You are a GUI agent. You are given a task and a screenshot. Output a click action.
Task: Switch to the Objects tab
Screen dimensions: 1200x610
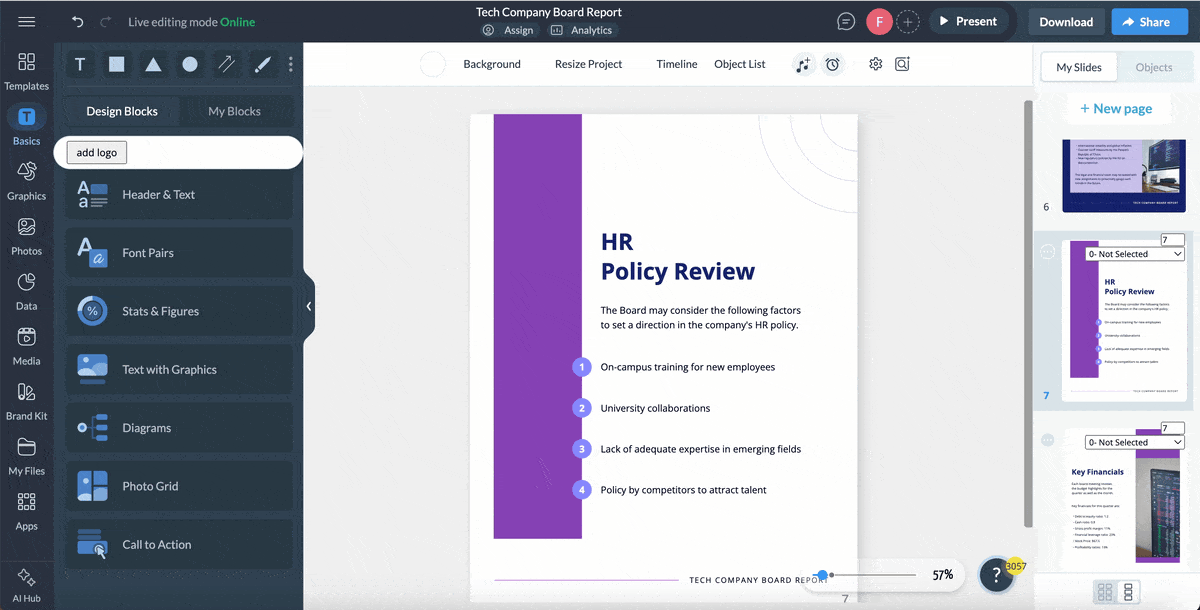coord(1153,67)
